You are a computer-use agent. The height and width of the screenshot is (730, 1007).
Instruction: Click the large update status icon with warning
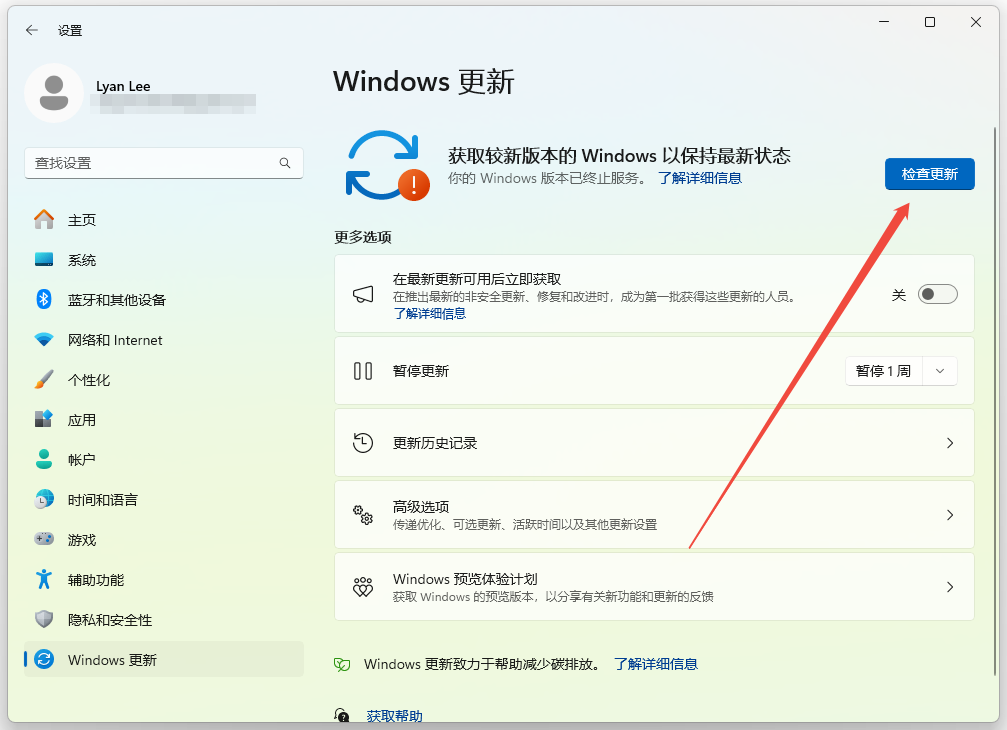pos(387,166)
